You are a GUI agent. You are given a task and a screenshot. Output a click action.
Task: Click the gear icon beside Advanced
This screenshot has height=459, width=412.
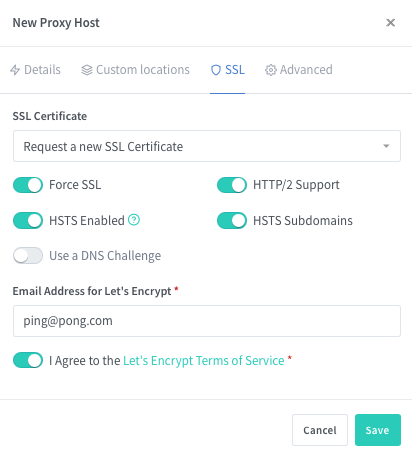click(271, 70)
